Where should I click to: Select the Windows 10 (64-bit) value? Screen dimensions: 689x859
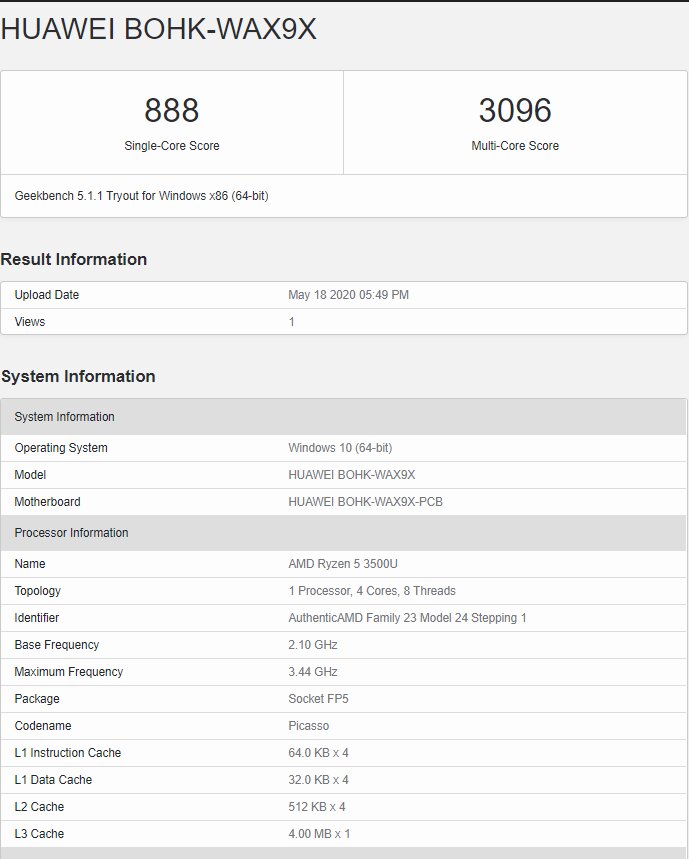(x=340, y=448)
